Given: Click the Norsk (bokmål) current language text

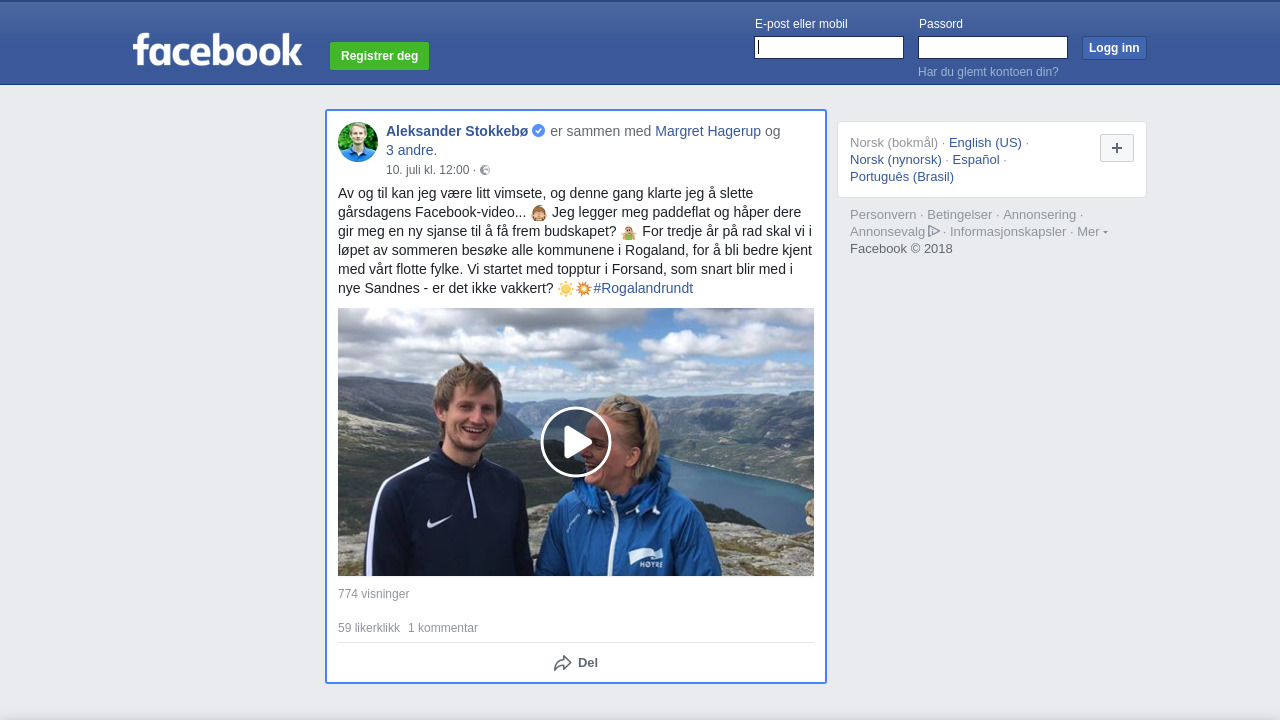Looking at the screenshot, I should [x=894, y=142].
